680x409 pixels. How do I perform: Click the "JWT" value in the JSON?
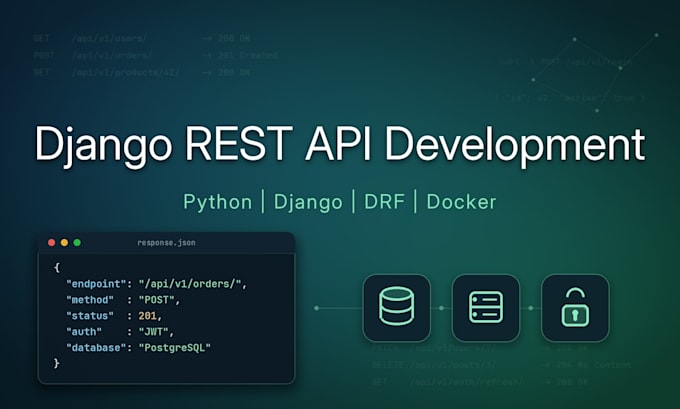click(x=154, y=332)
